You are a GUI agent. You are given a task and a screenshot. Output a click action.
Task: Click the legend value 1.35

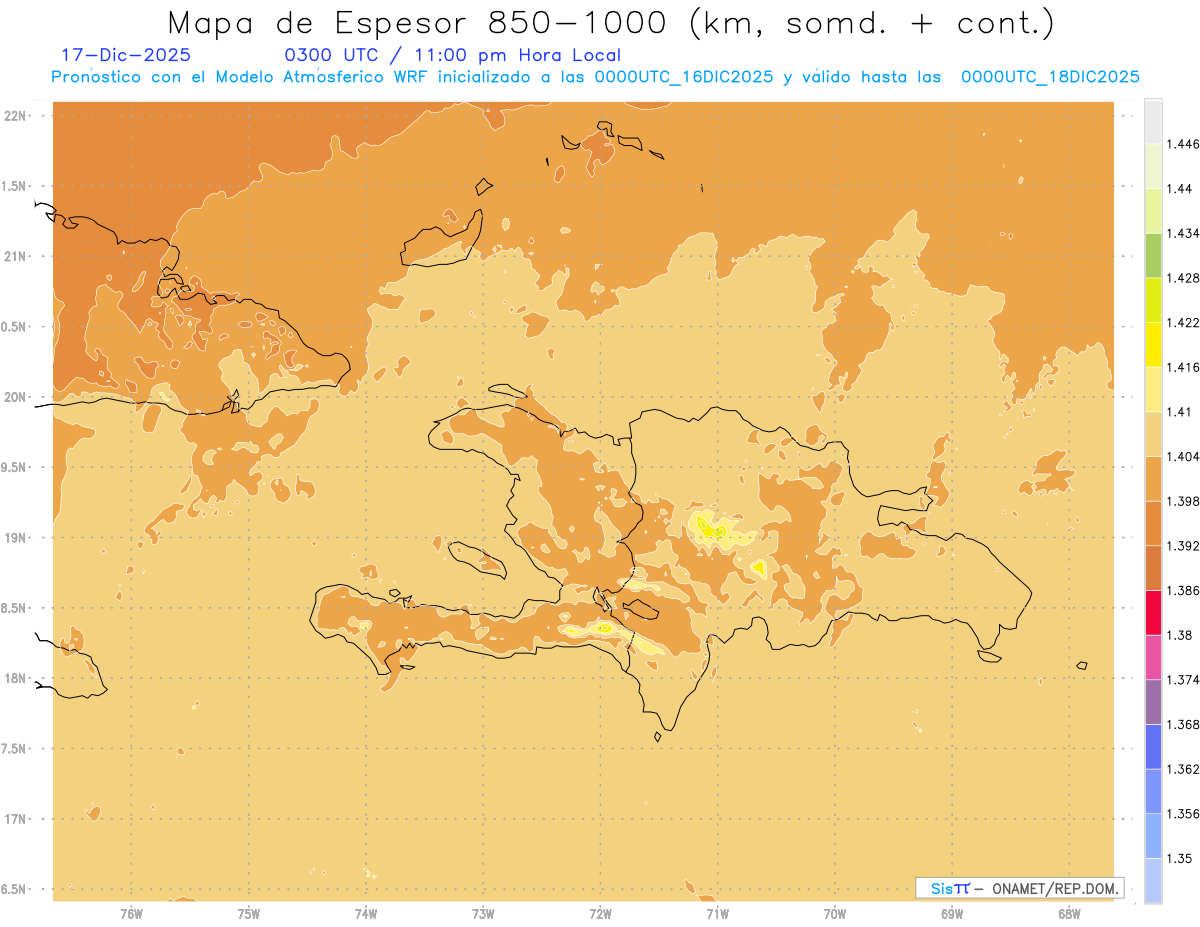coord(1179,859)
